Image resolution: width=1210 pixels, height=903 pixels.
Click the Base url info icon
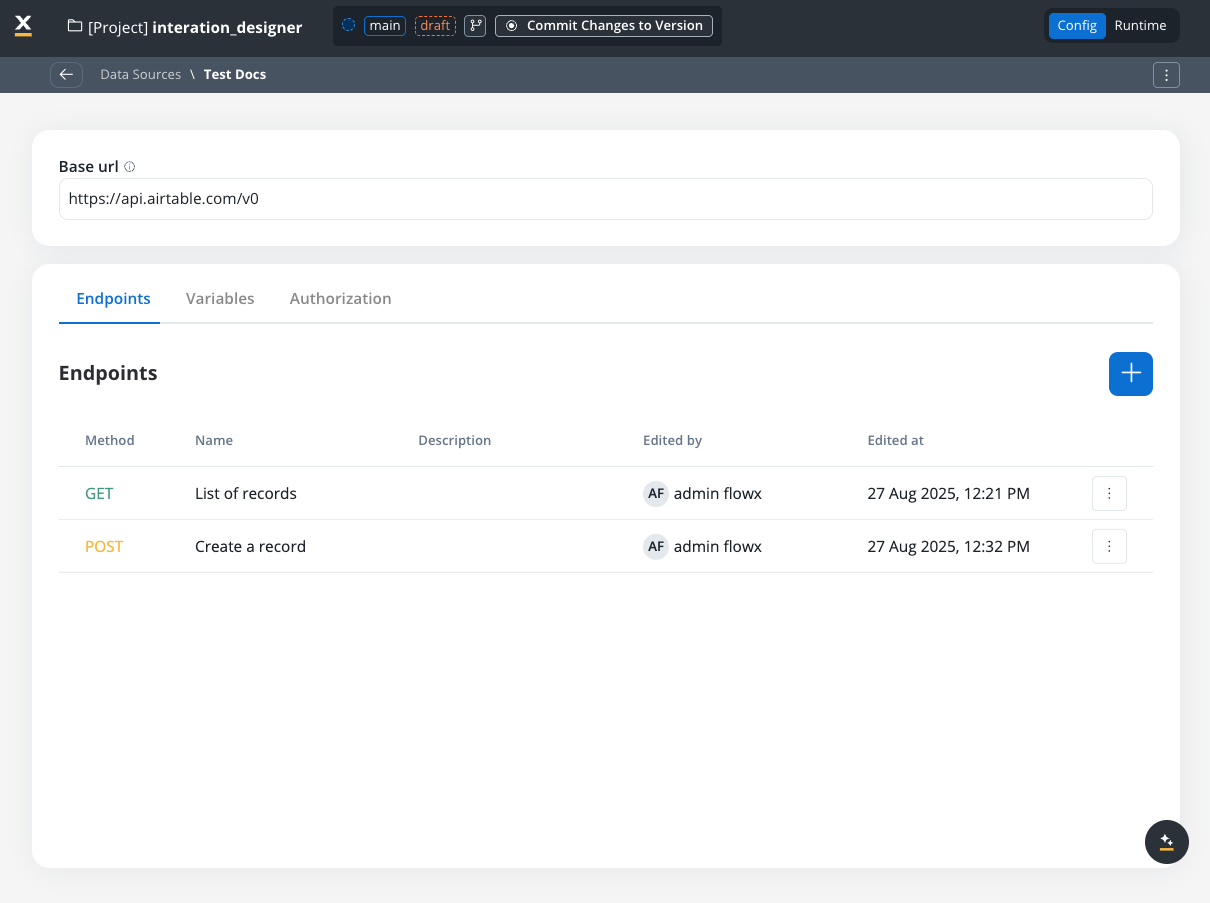point(130,167)
